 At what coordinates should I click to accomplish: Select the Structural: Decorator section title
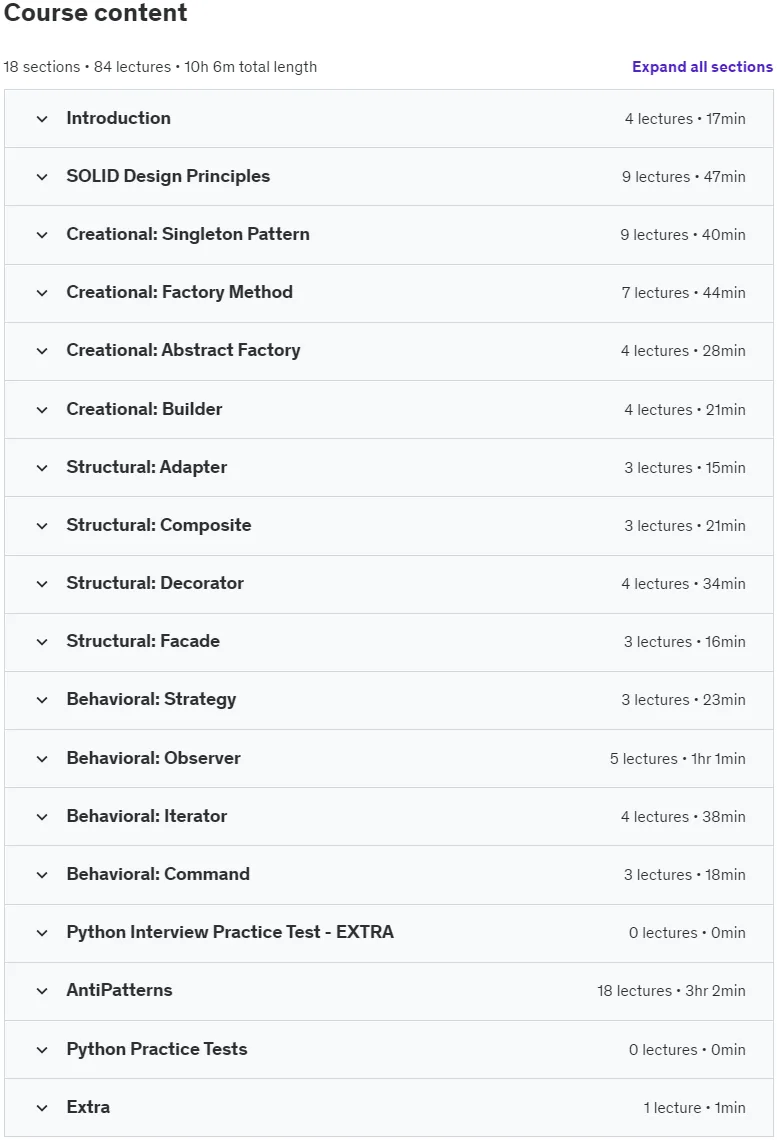155,583
